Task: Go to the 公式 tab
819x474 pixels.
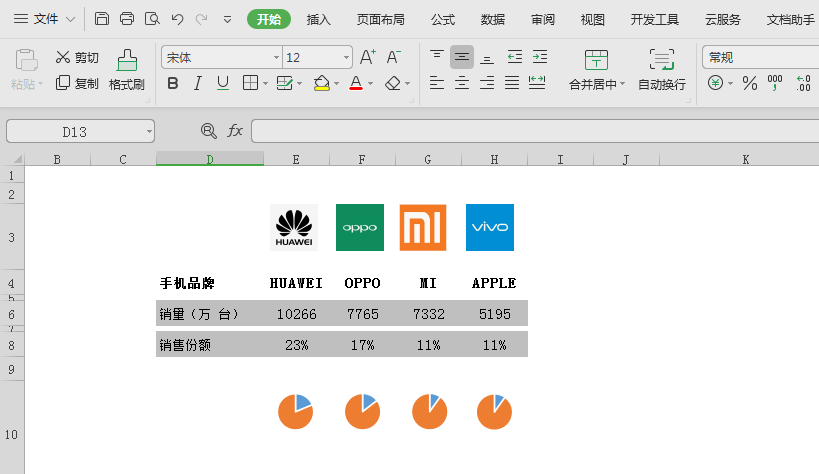Action: pos(443,19)
